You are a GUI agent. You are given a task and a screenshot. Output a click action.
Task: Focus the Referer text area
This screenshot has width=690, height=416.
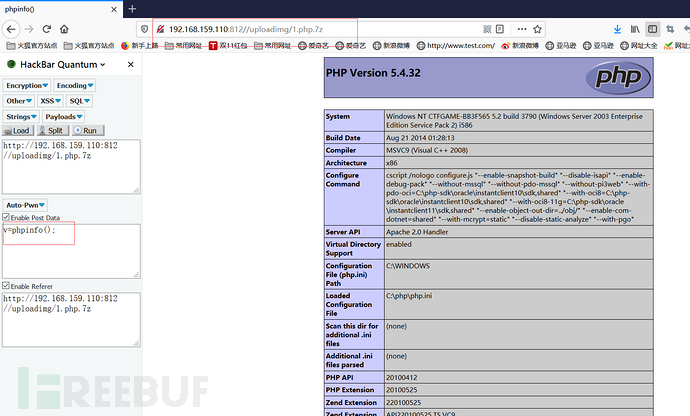pyautogui.click(x=71, y=320)
